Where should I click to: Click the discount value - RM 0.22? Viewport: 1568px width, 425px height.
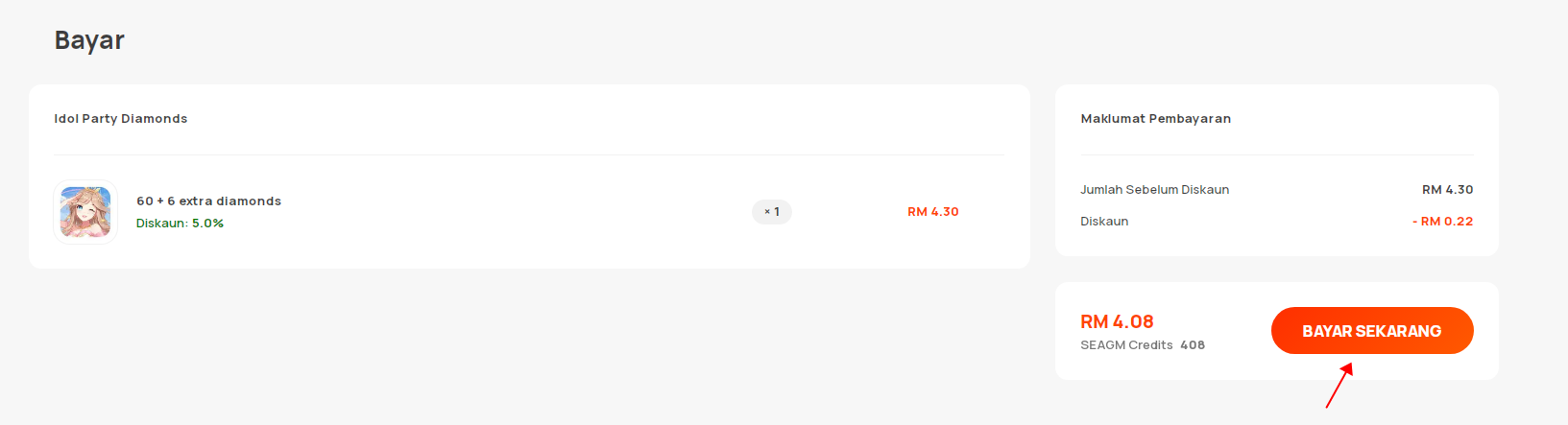tap(1442, 222)
